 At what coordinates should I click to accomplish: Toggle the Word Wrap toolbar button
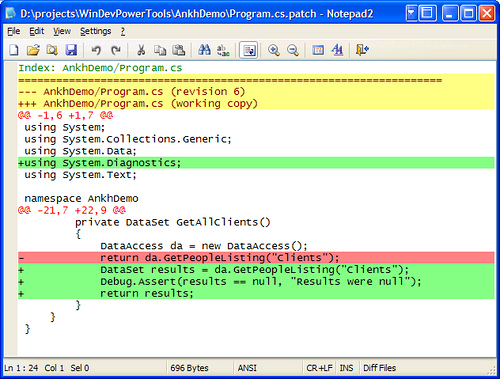(x=249, y=50)
